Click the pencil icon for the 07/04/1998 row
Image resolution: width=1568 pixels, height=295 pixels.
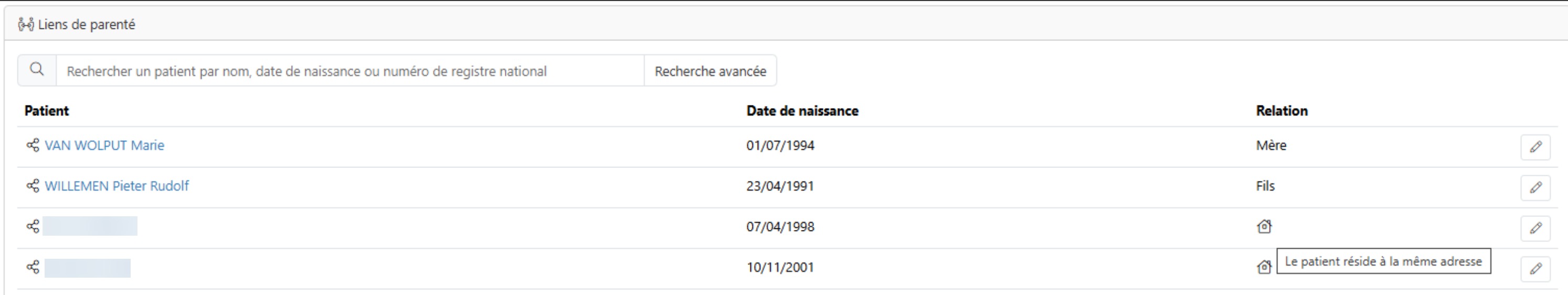tap(1535, 228)
